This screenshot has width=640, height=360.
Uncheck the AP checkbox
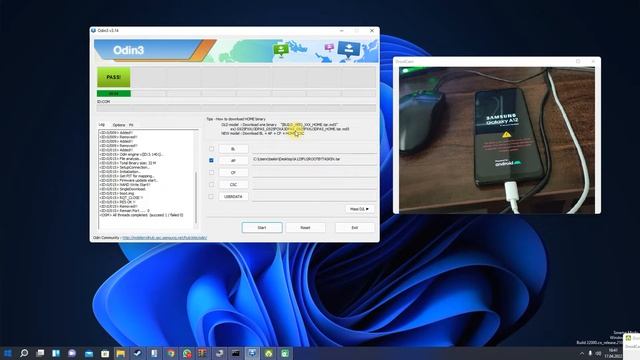pyautogui.click(x=211, y=160)
